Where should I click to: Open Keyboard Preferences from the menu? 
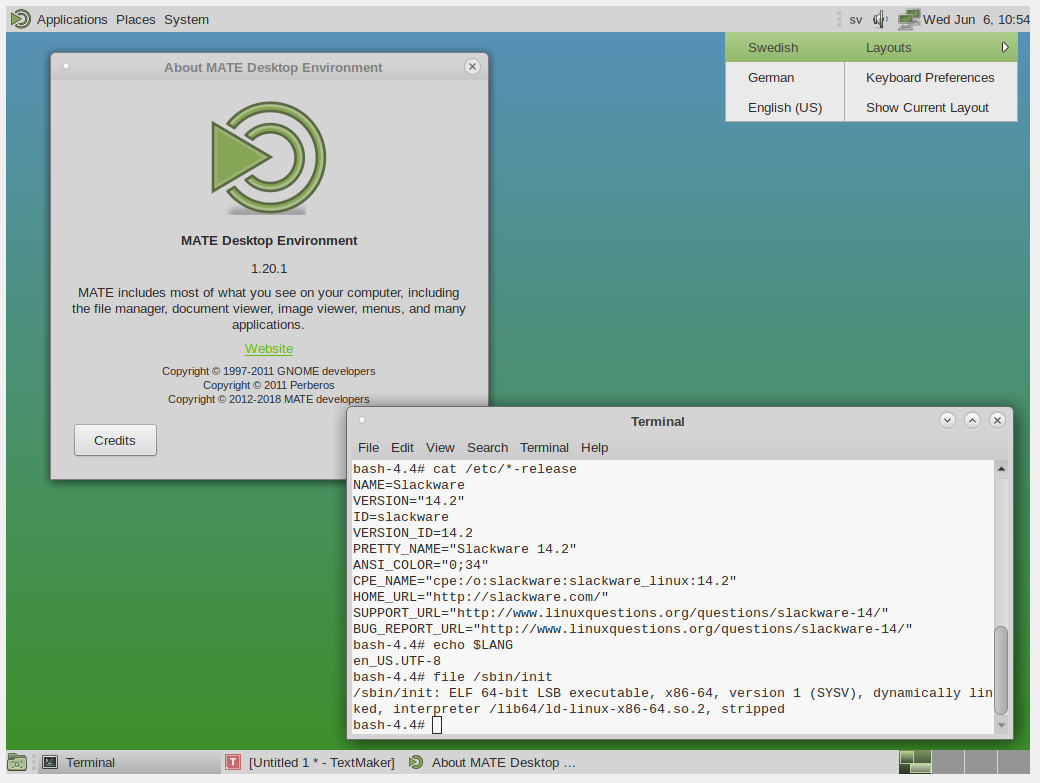point(930,77)
